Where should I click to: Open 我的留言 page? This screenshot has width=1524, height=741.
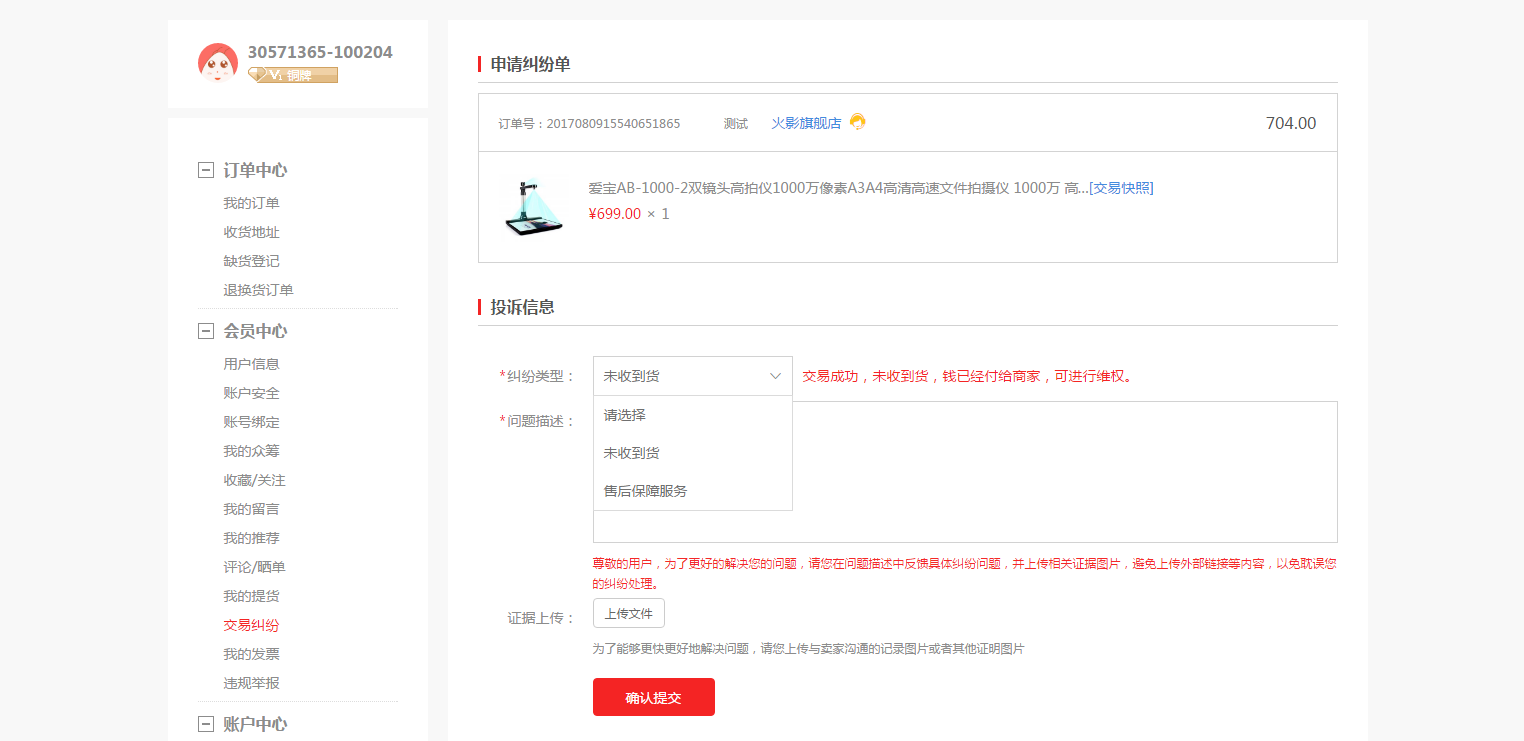(x=251, y=509)
